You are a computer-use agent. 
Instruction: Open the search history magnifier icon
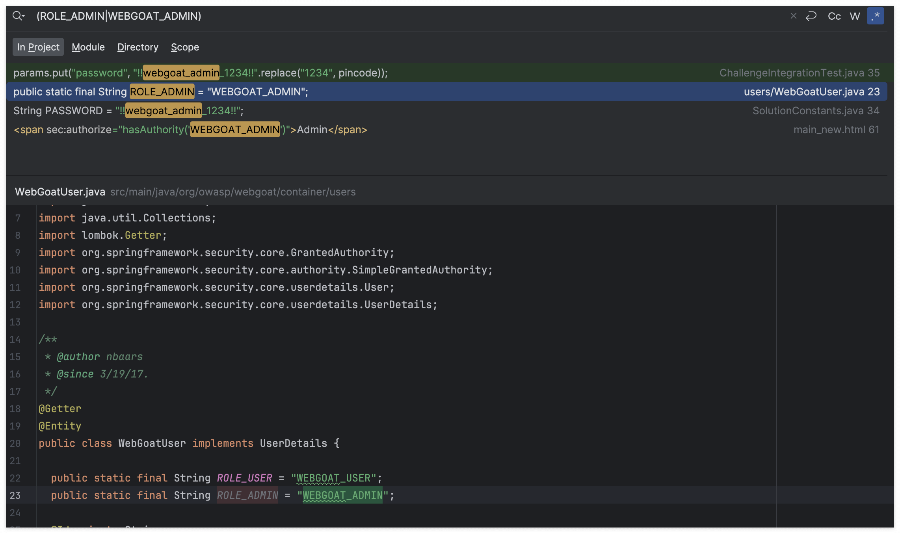[18, 16]
